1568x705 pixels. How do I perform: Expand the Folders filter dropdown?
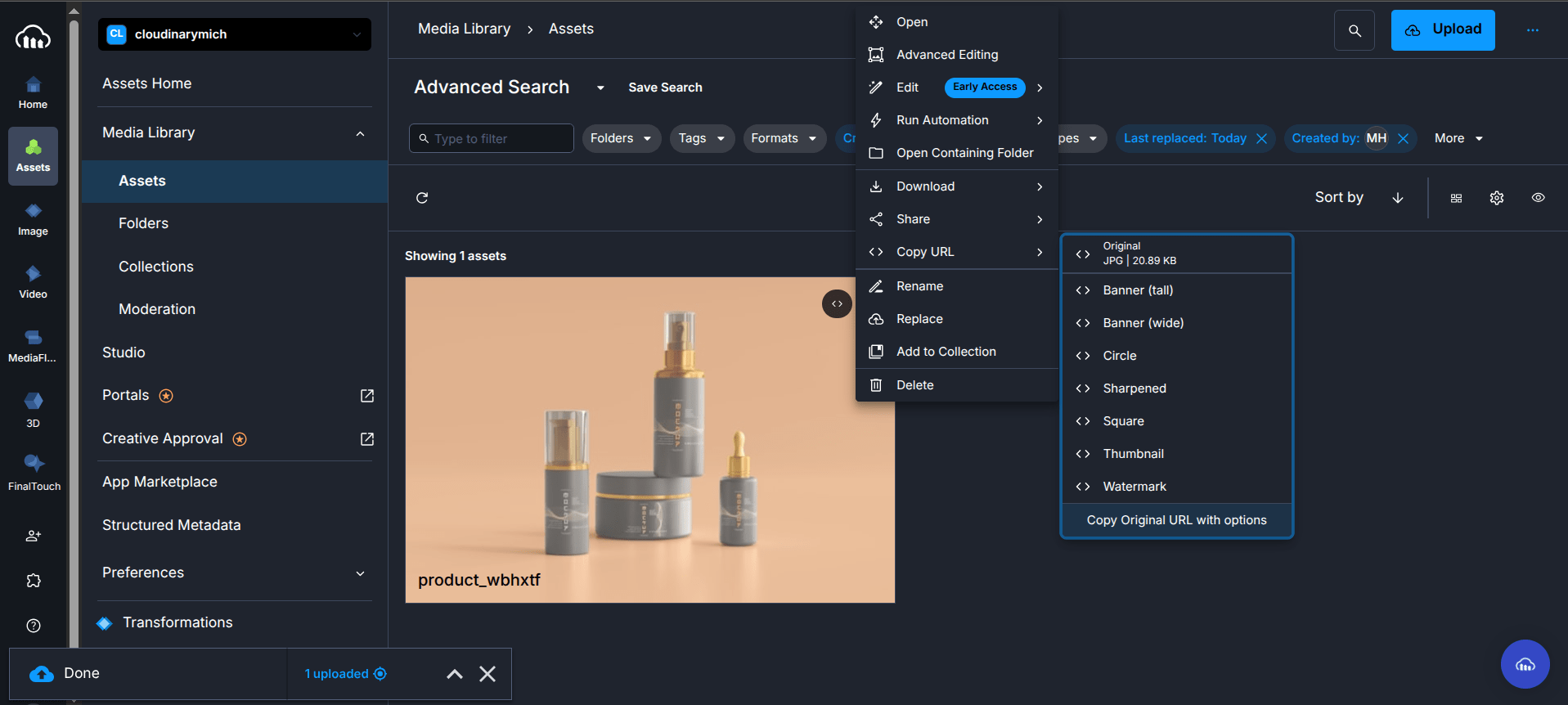pyautogui.click(x=621, y=139)
